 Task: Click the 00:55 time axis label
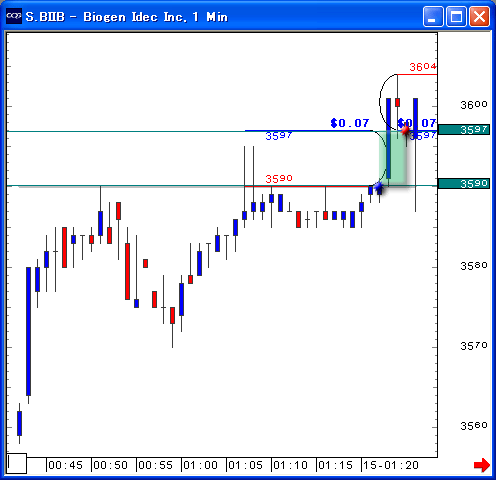pos(156,465)
